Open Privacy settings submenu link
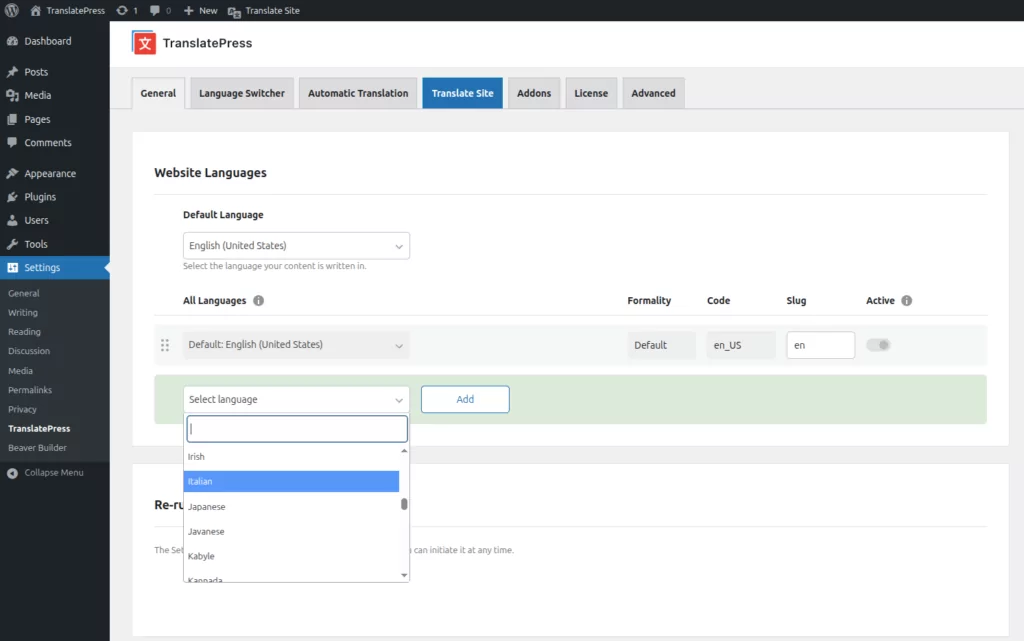 (22, 409)
